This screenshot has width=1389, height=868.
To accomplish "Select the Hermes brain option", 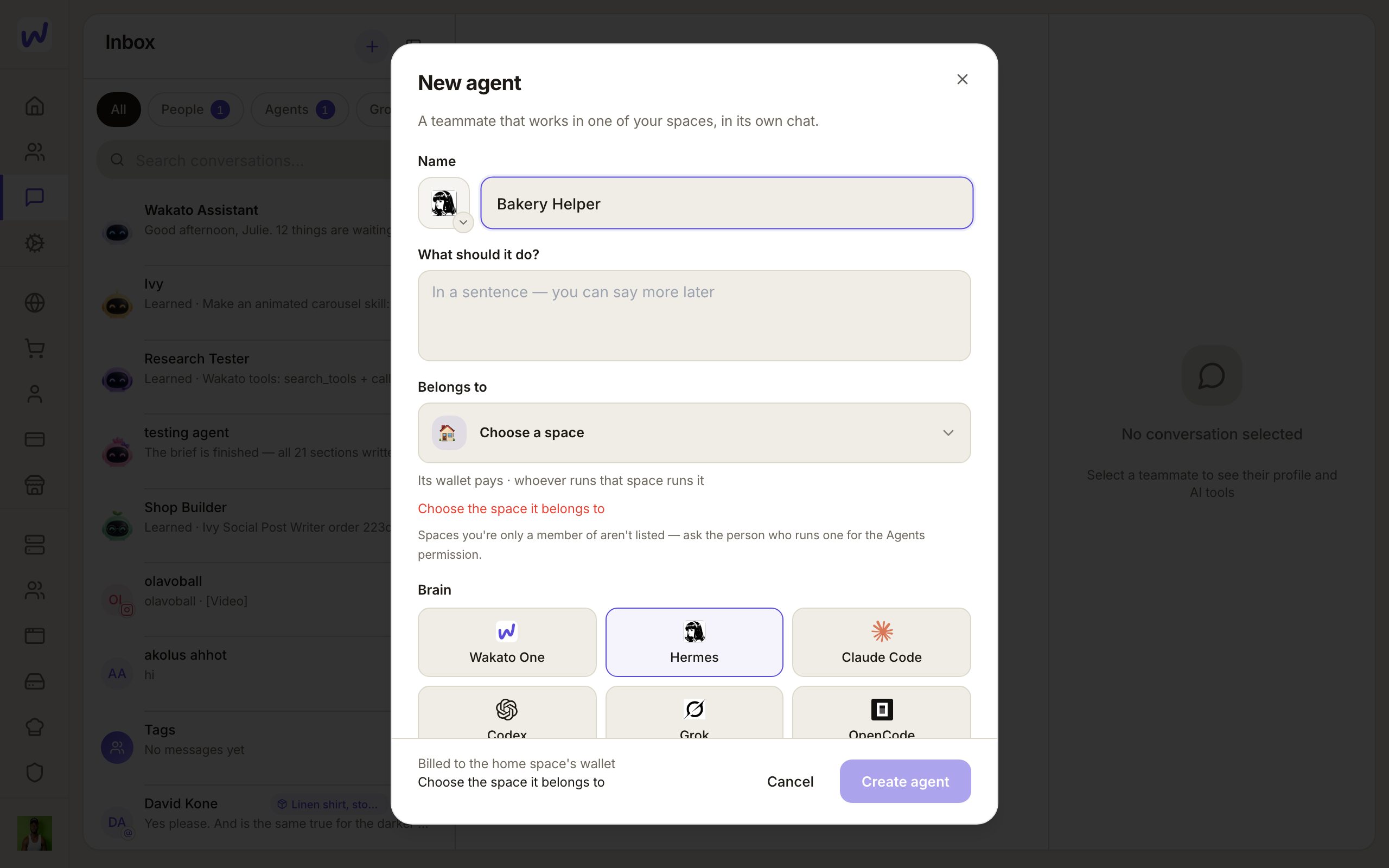I will point(694,642).
